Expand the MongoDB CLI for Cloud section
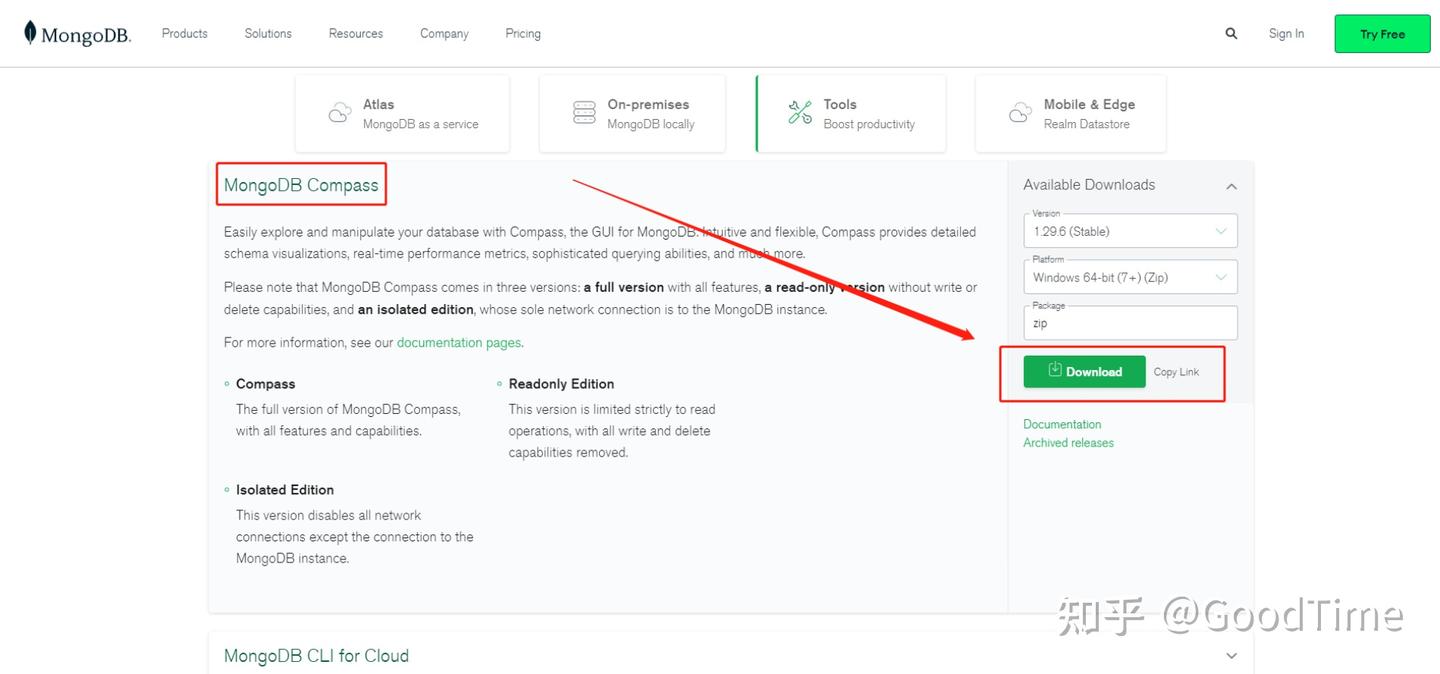 coord(1231,655)
